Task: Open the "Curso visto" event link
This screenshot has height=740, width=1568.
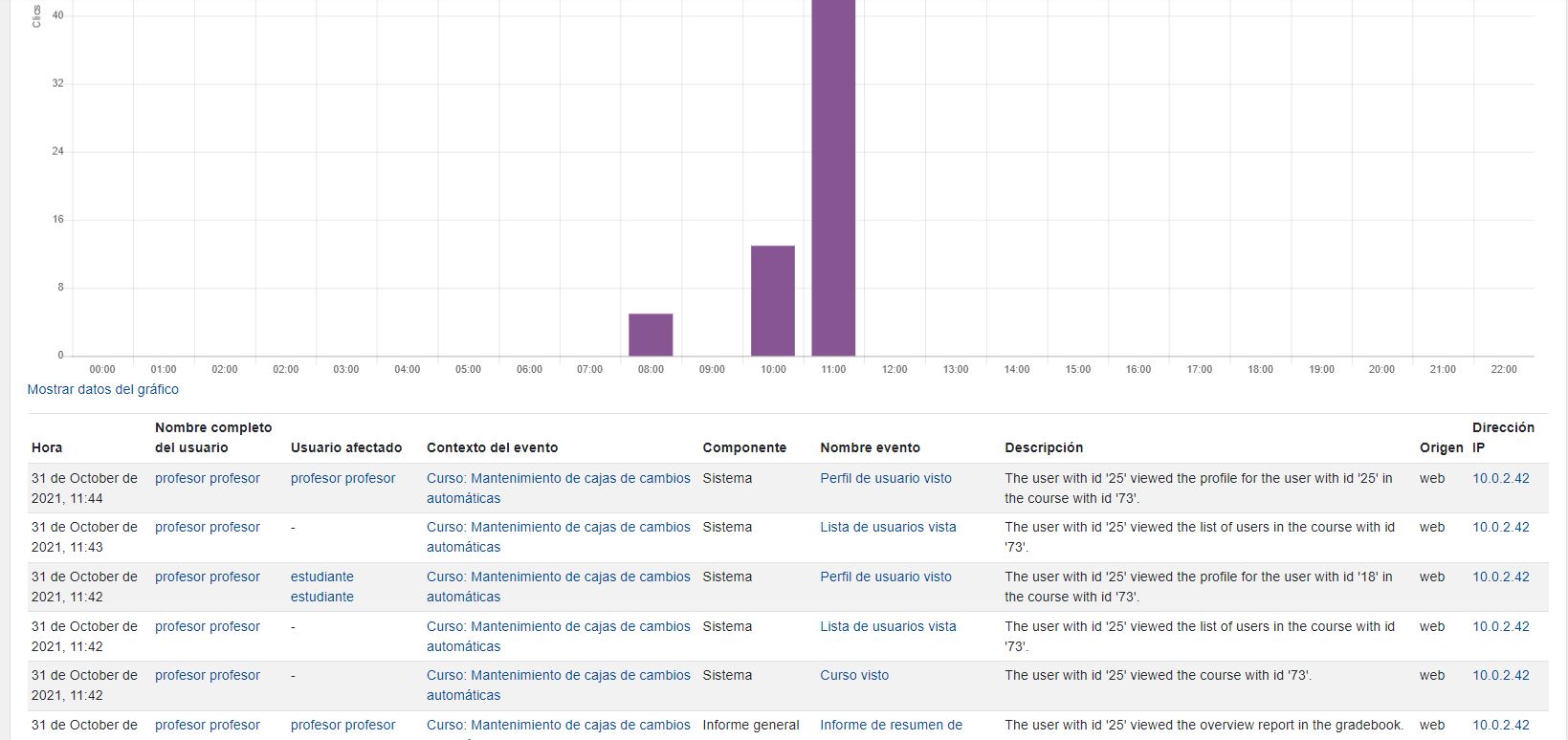Action: click(x=853, y=675)
